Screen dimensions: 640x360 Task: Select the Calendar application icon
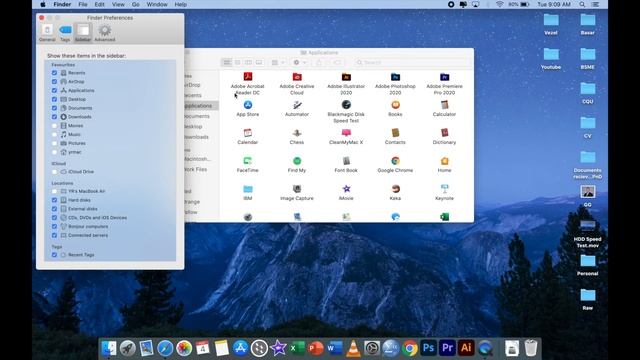tap(248, 133)
